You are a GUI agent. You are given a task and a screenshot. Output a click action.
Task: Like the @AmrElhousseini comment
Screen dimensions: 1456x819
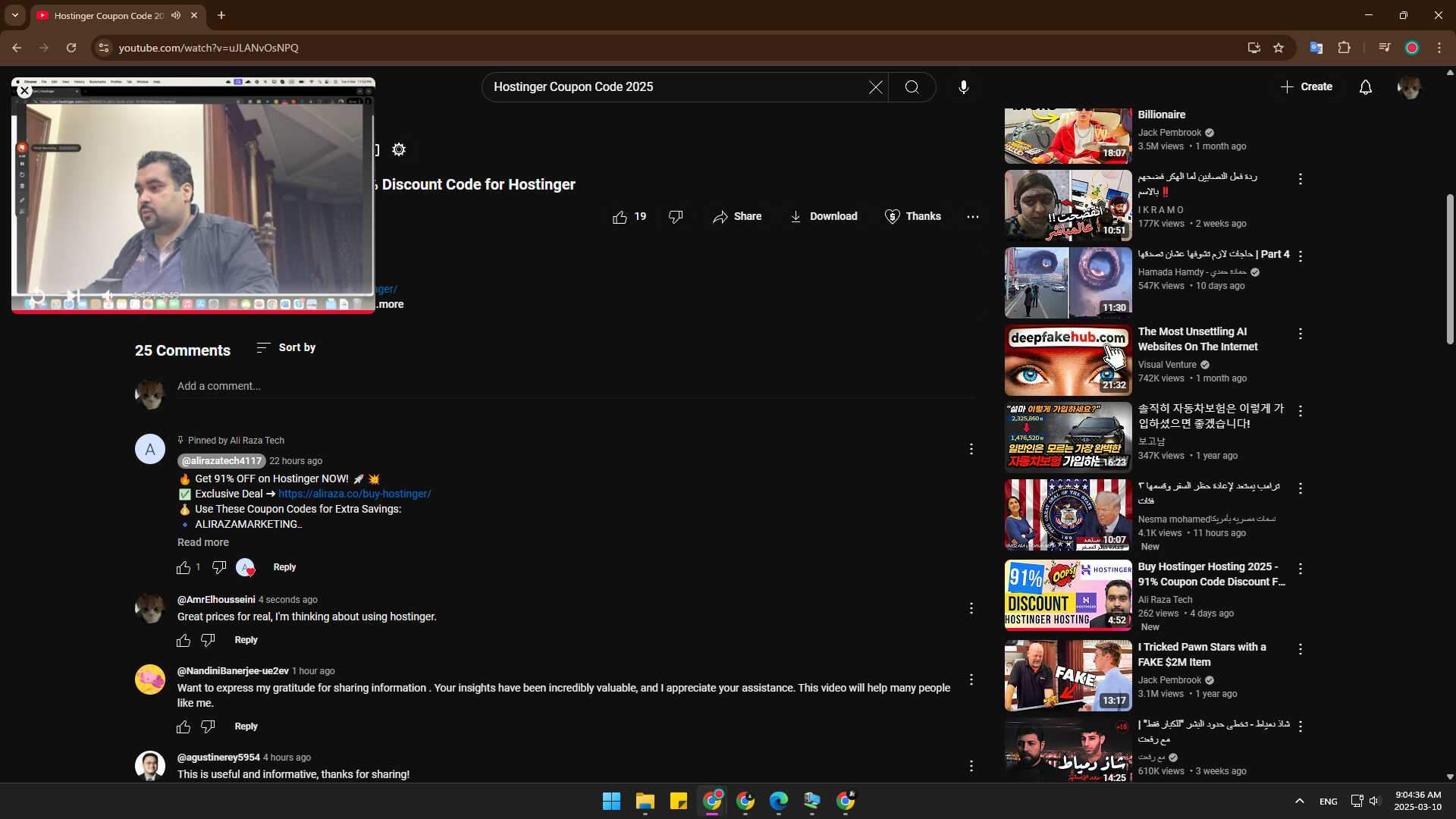[184, 641]
